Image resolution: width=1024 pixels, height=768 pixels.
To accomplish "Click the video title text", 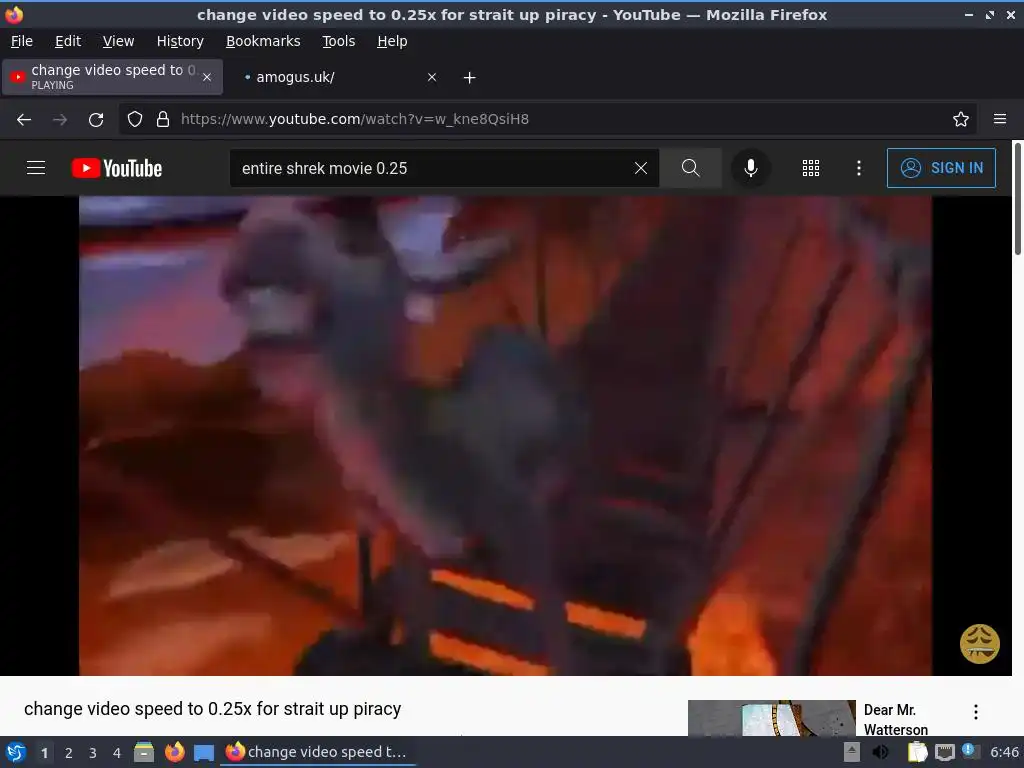I will point(212,709).
